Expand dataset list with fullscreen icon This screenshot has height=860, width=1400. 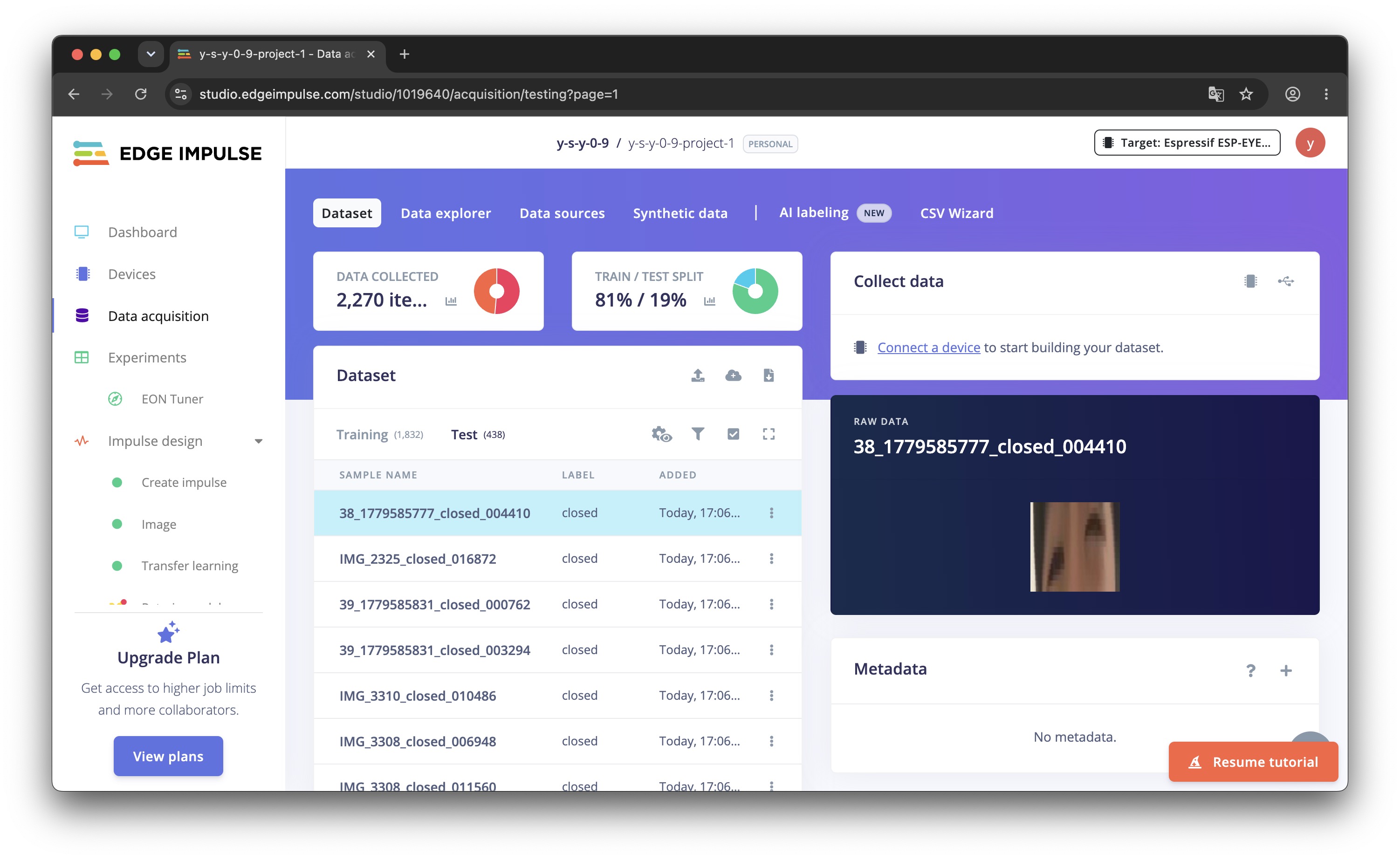pos(768,434)
